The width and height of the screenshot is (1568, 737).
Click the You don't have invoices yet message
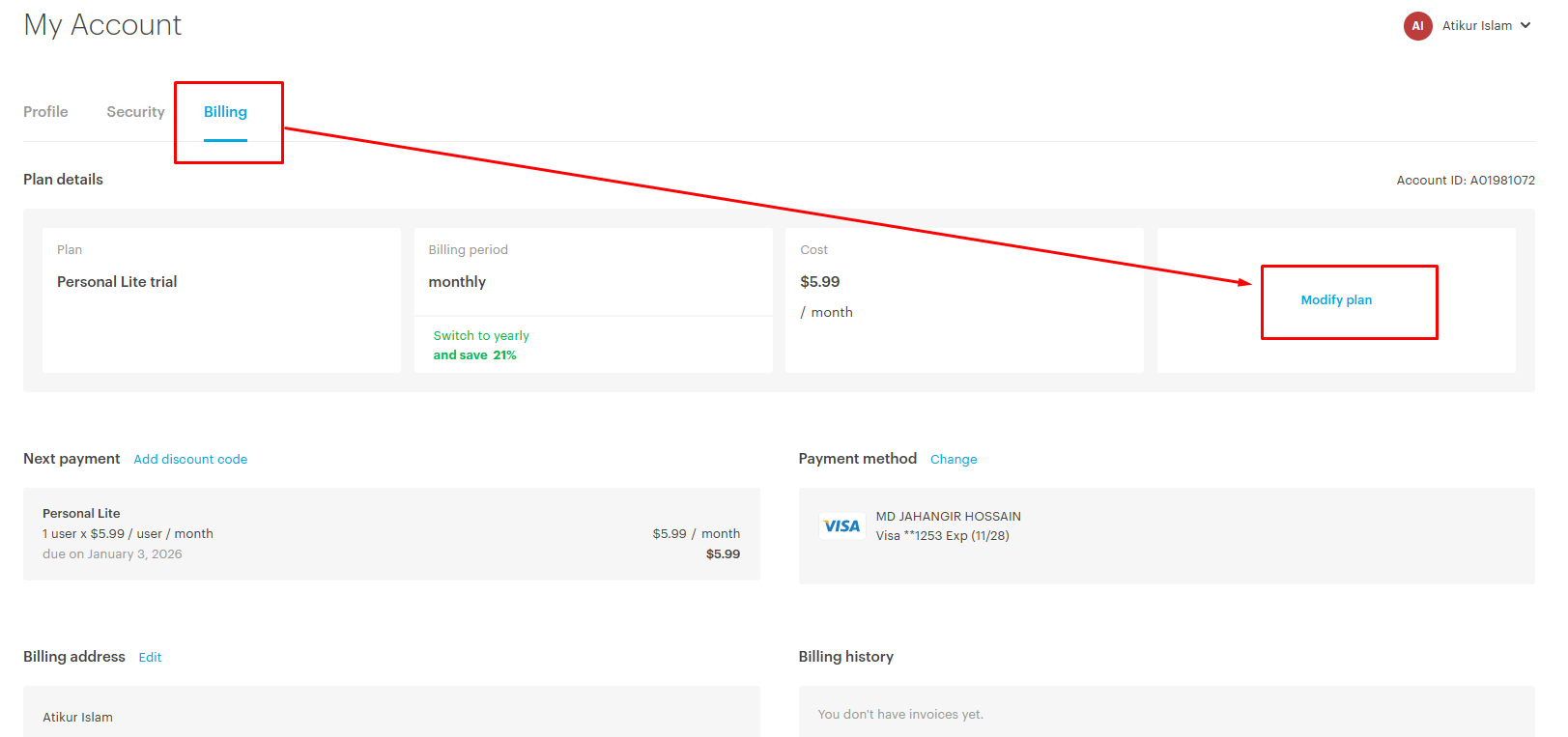coord(900,715)
